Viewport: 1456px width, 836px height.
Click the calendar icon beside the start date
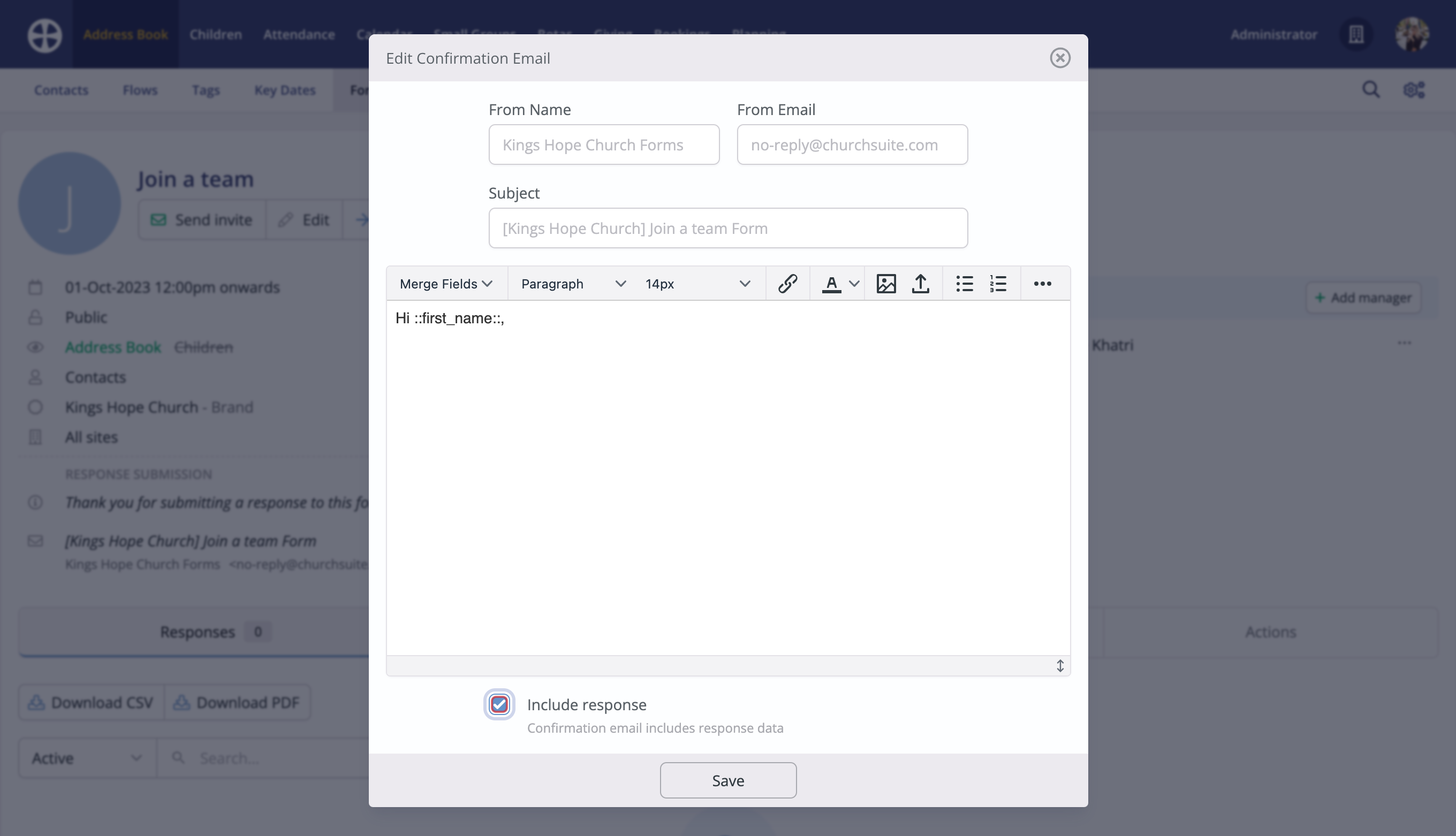click(35, 287)
